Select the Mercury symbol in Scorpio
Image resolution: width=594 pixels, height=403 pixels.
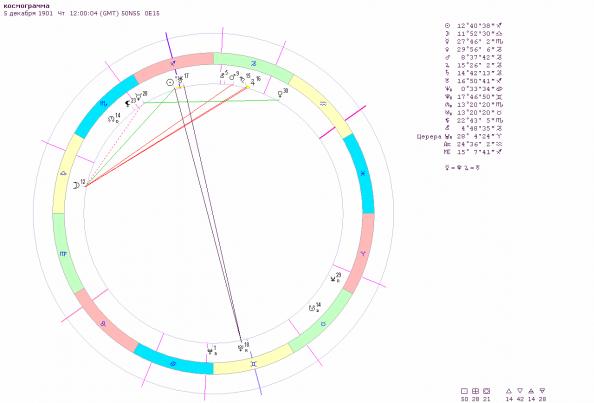(139, 96)
